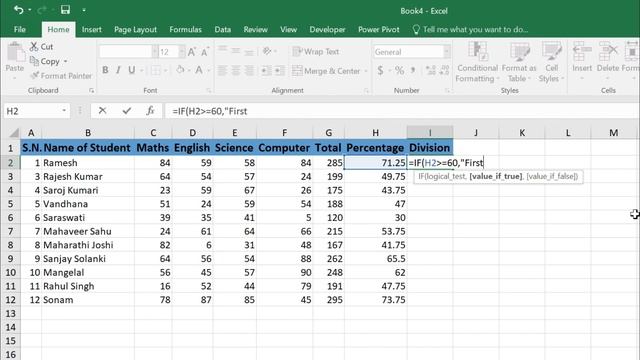Click the Fill Color bucket
Image resolution: width=640 pixels, height=360 pixels.
(x=180, y=70)
